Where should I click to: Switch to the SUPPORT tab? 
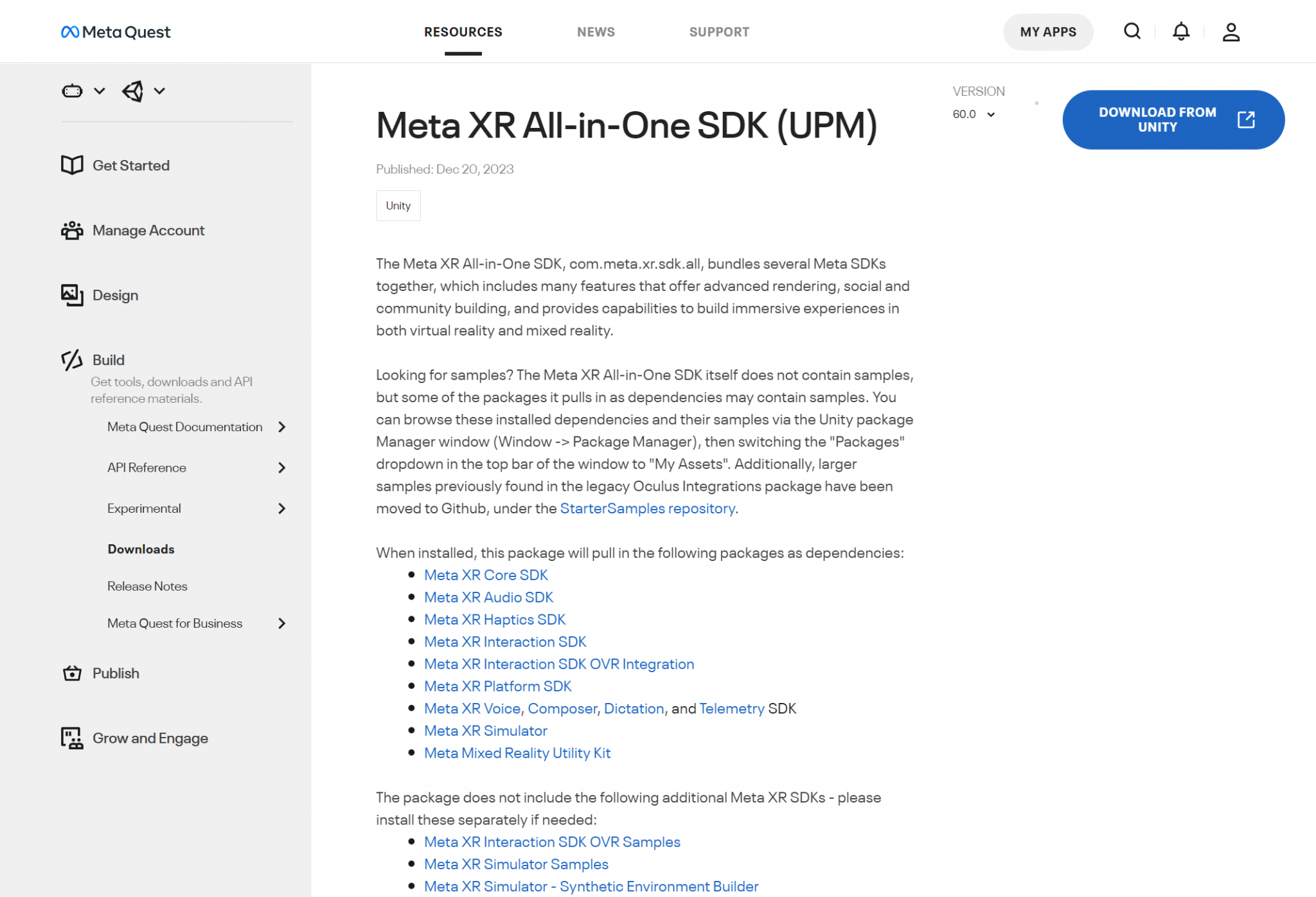[719, 31]
